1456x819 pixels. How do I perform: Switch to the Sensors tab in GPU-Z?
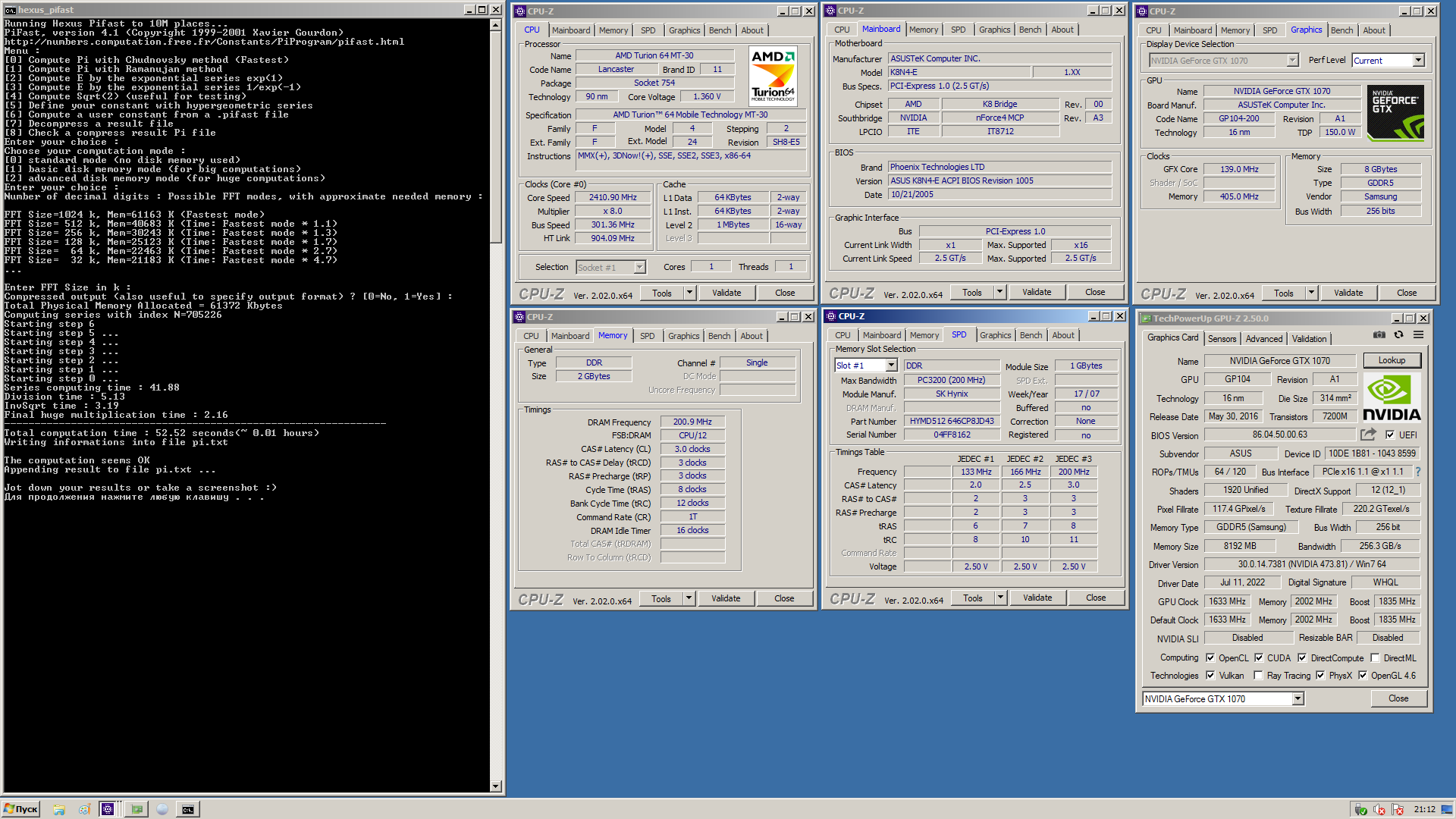(1222, 339)
